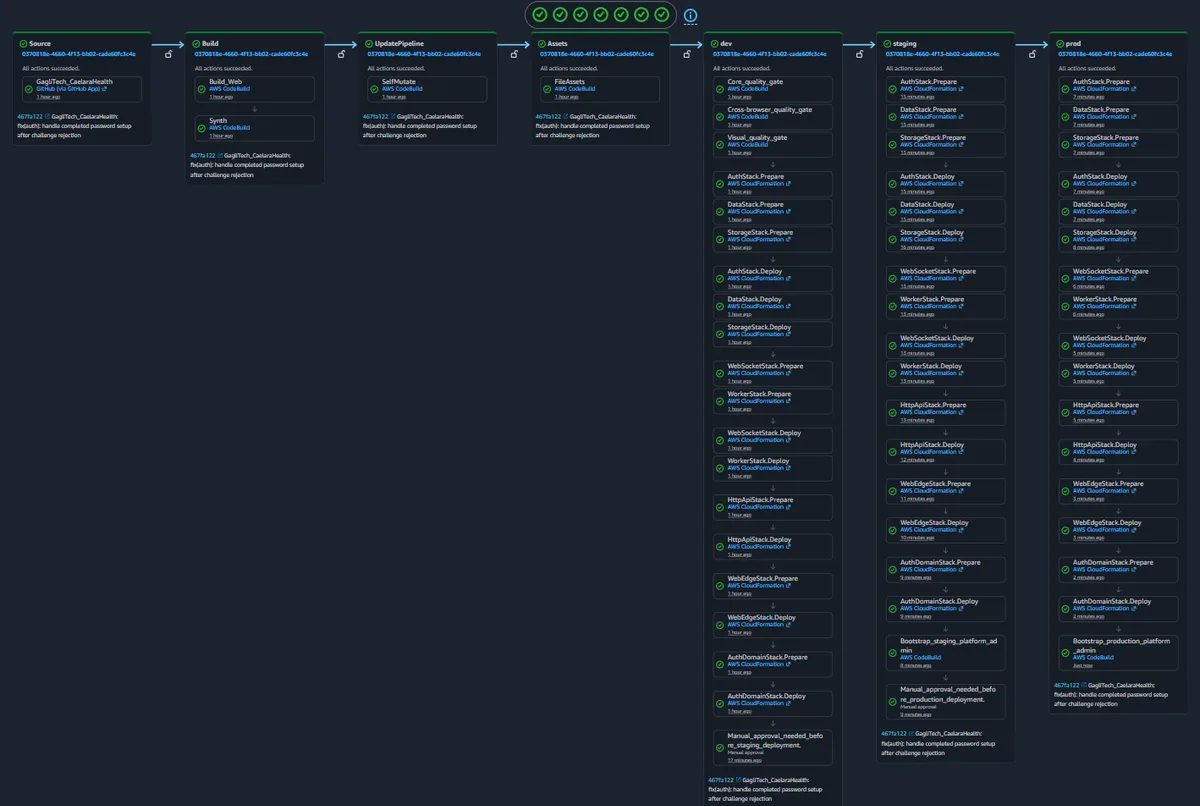Viewport: 1200px width, 806px height.
Task: Toggle the transition lock between Source and Build
Action: 168,54
